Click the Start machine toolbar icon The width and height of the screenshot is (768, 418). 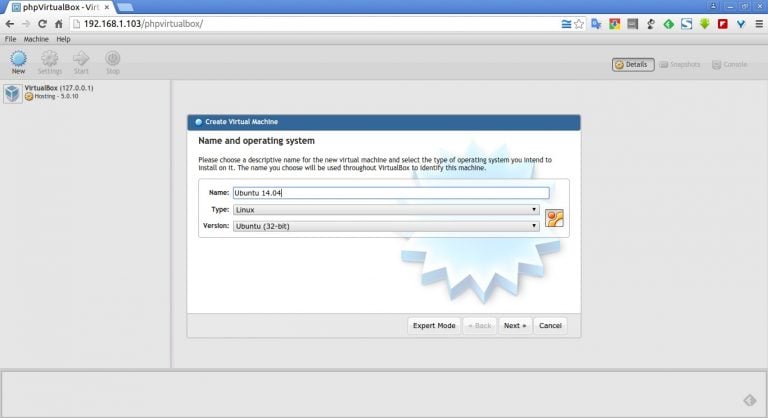click(x=81, y=62)
